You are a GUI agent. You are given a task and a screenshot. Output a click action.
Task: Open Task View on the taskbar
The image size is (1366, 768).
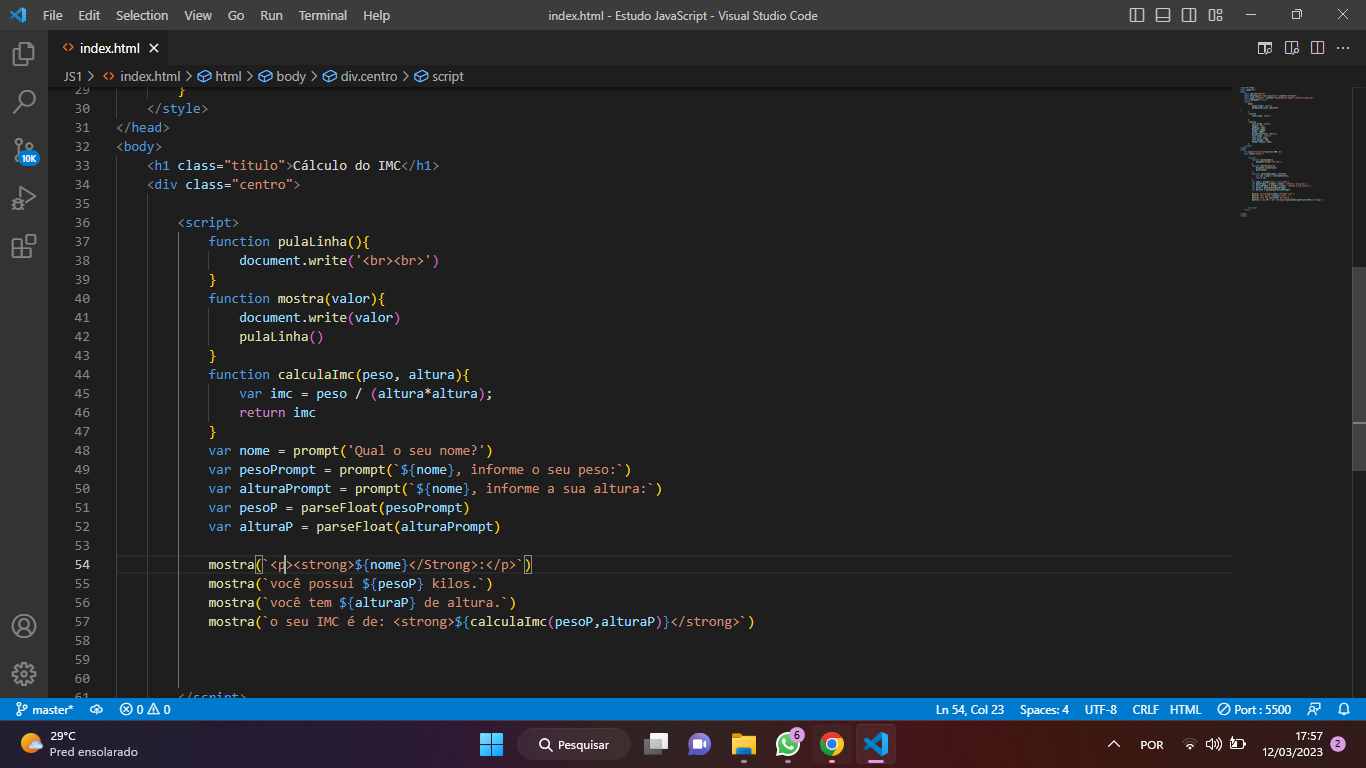pyautogui.click(x=656, y=744)
